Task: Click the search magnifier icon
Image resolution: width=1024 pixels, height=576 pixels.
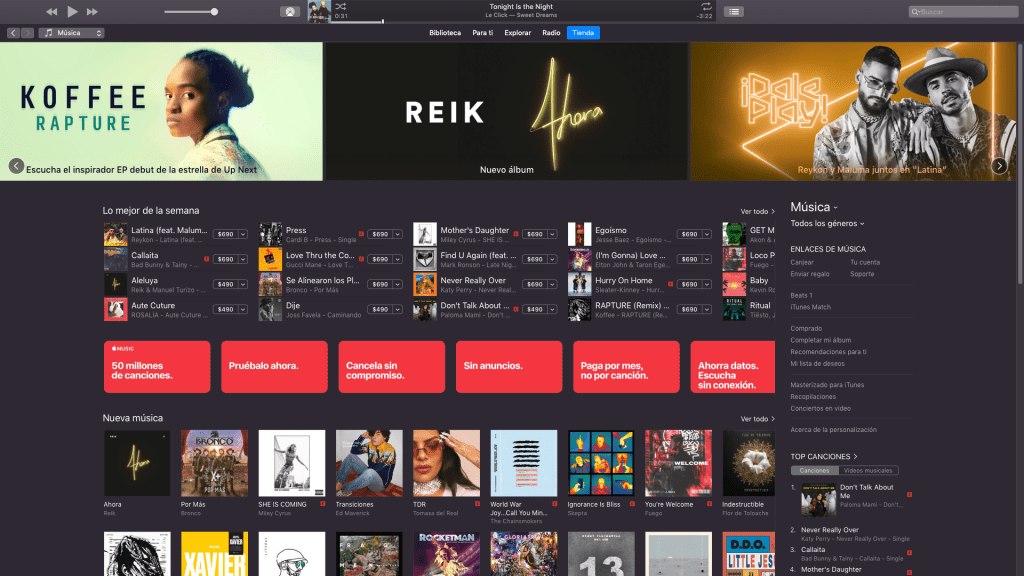Action: pyautogui.click(x=916, y=12)
